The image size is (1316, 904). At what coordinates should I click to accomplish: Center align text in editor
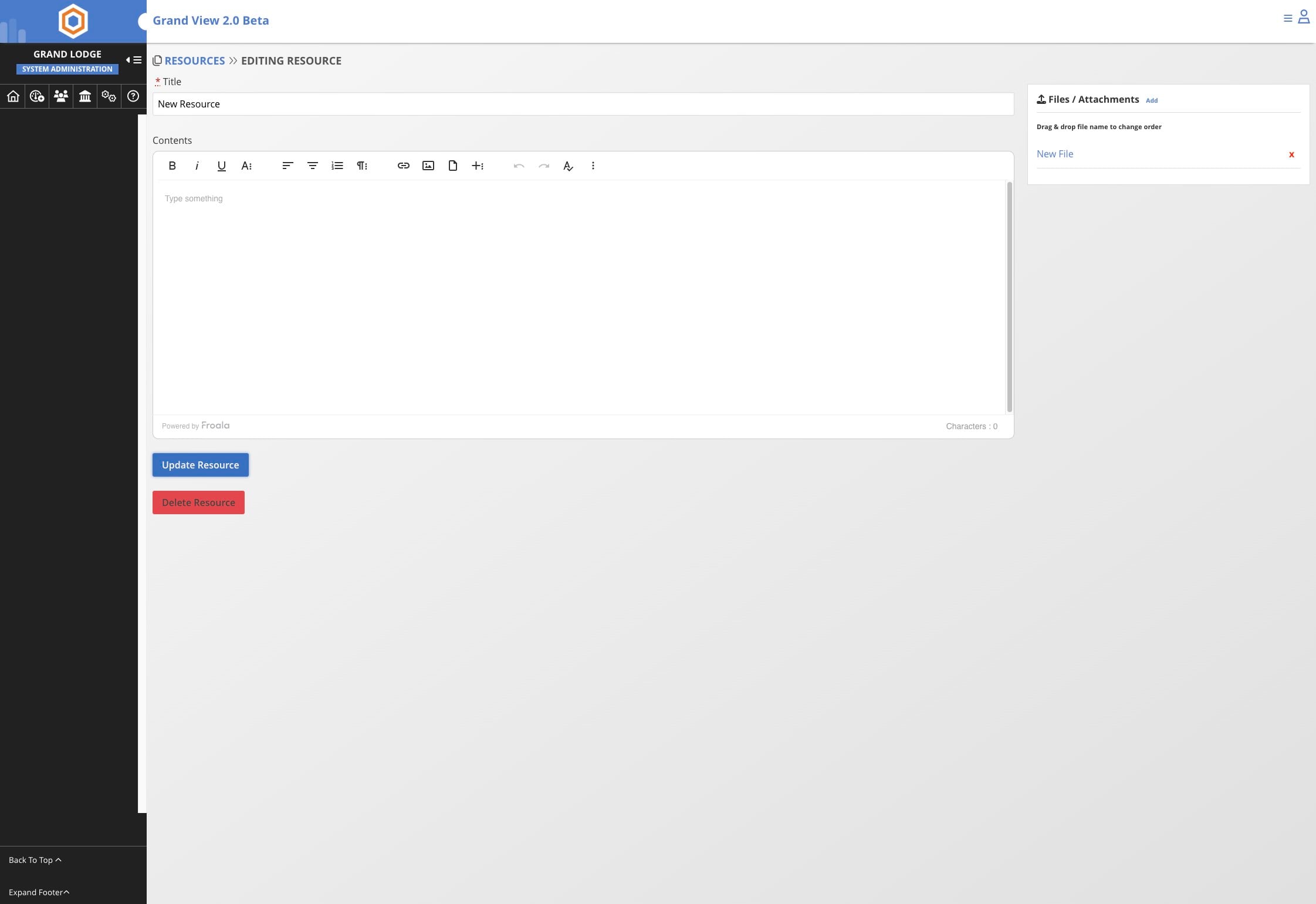(x=312, y=166)
